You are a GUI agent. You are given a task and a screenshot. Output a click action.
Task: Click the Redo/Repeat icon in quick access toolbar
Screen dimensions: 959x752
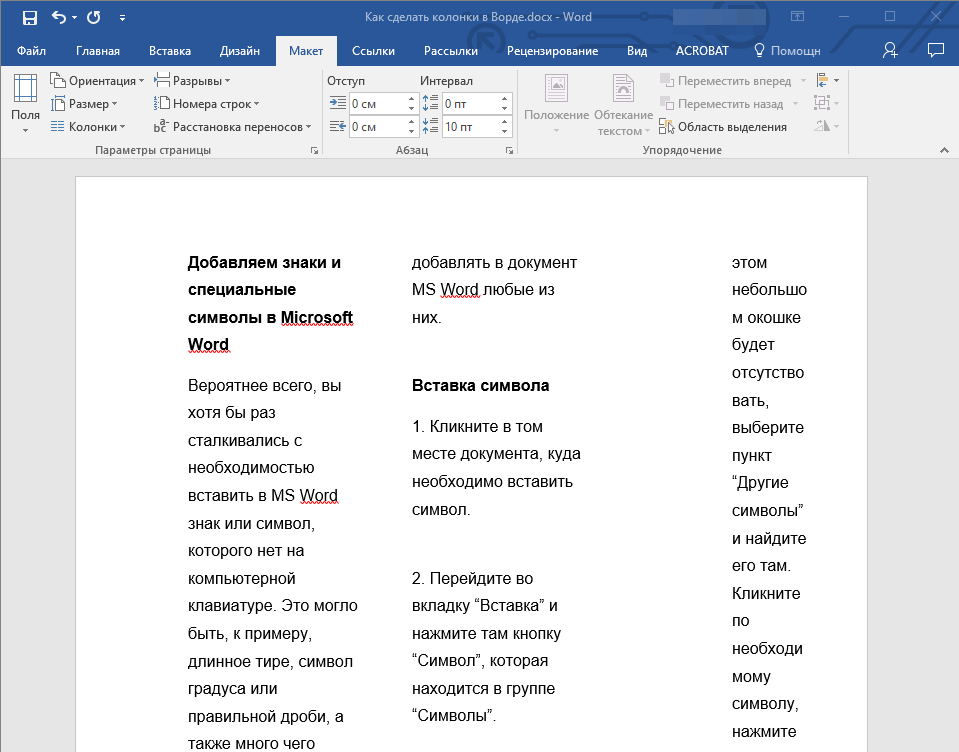click(94, 17)
